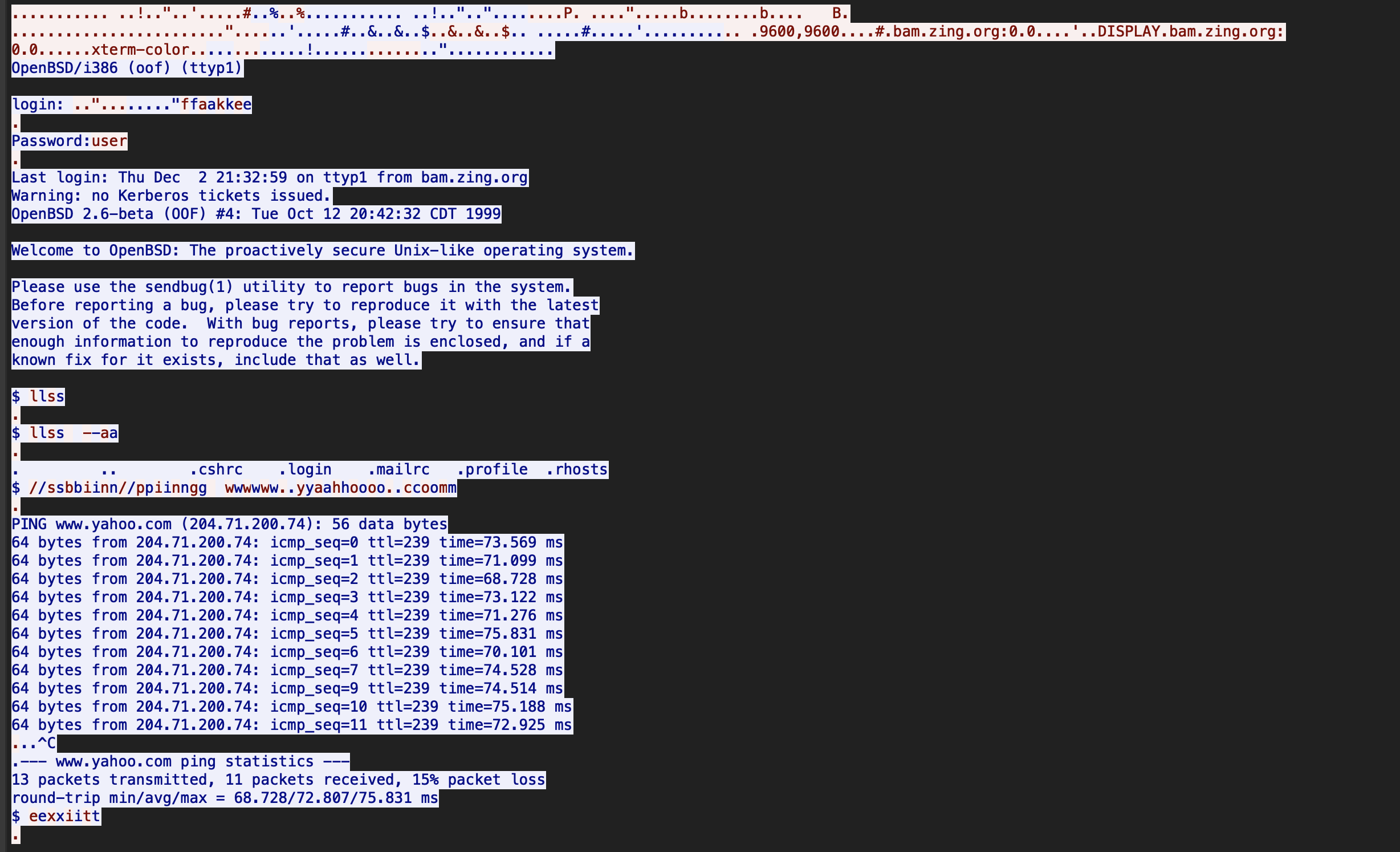The width and height of the screenshot is (1400, 852).
Task: Click the '.cshrc' file name in listing
Action: pos(217,469)
